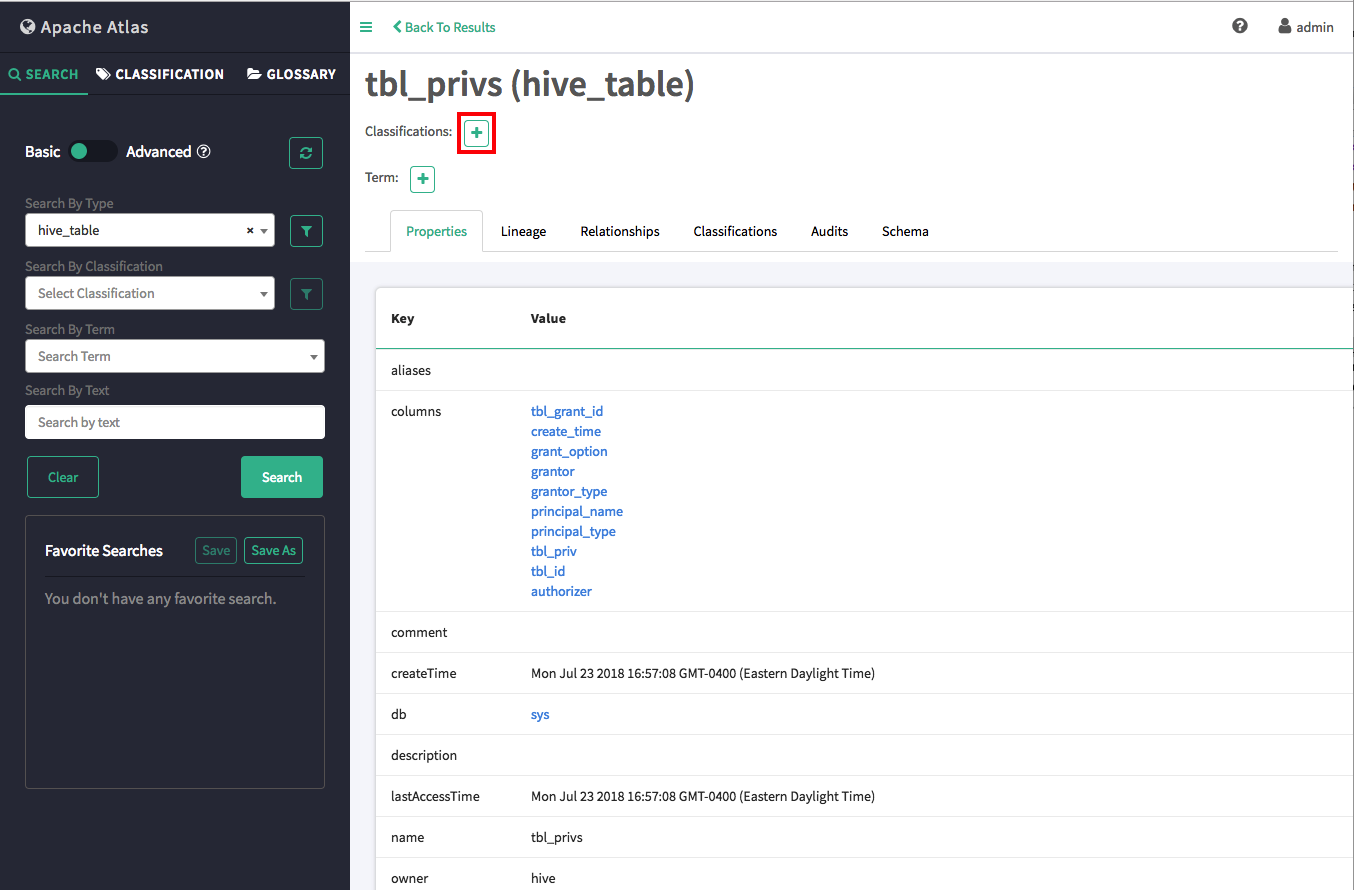Click the description key cell

click(424, 755)
